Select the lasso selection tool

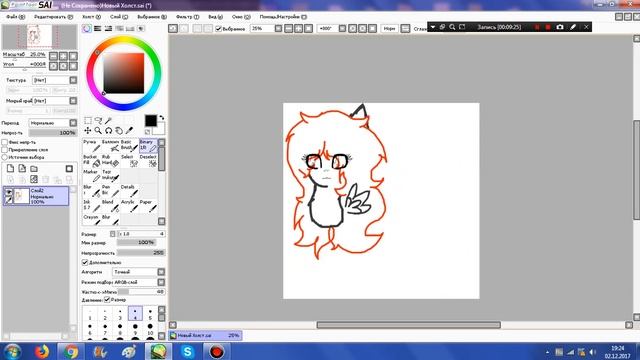click(x=98, y=120)
